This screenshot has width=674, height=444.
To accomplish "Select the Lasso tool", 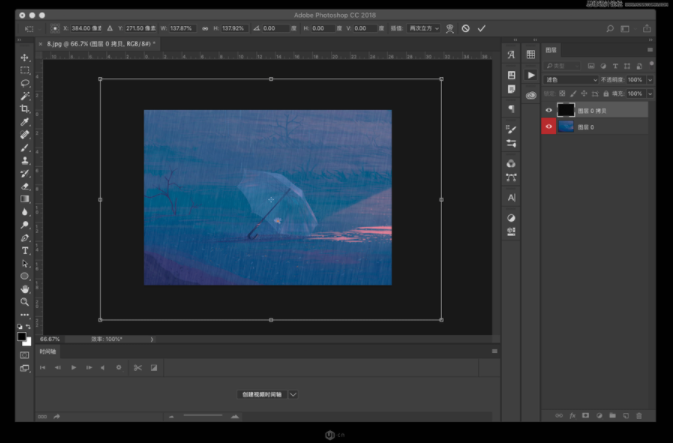I will [25, 83].
